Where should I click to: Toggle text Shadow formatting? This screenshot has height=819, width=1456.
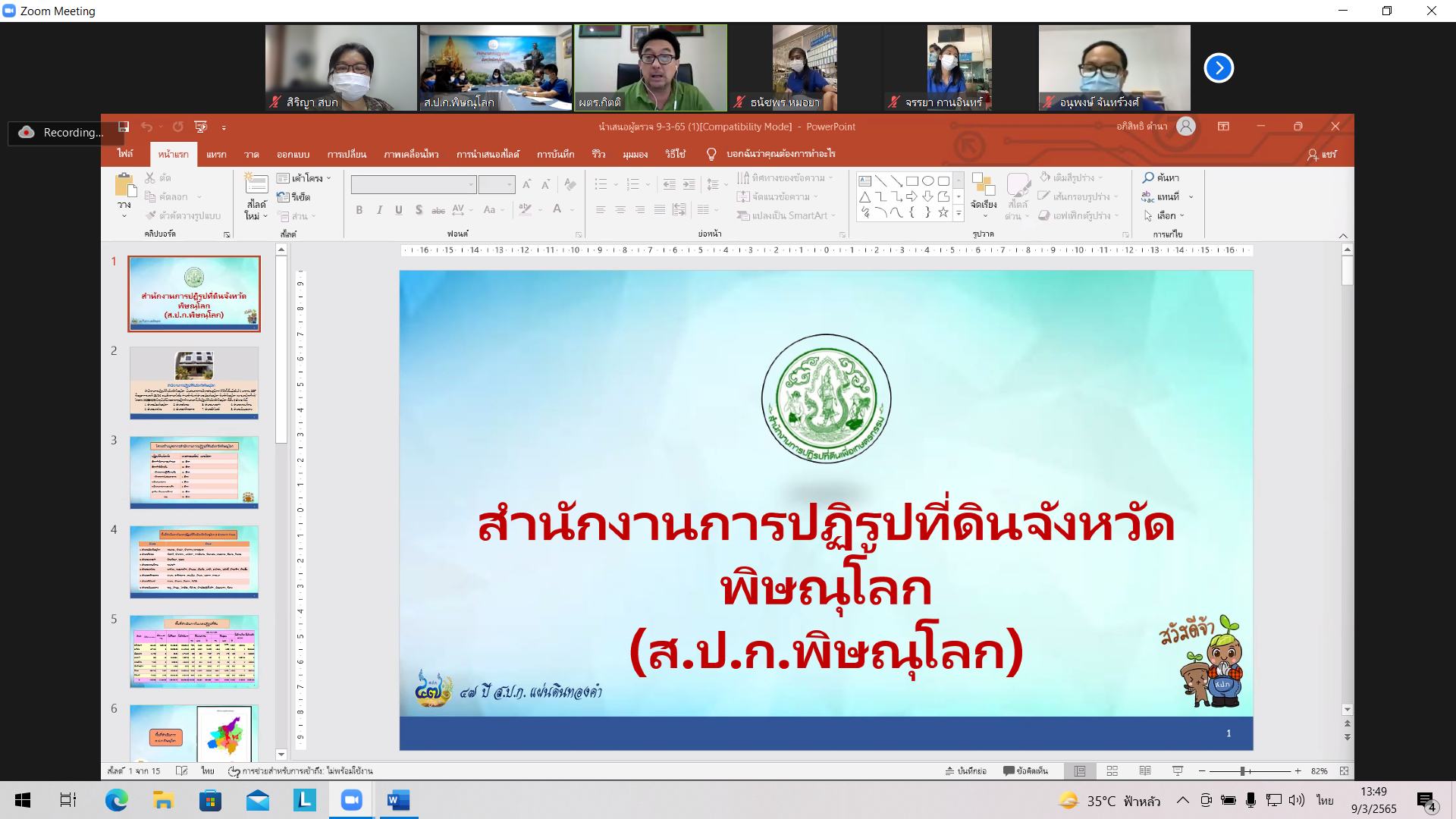point(419,210)
